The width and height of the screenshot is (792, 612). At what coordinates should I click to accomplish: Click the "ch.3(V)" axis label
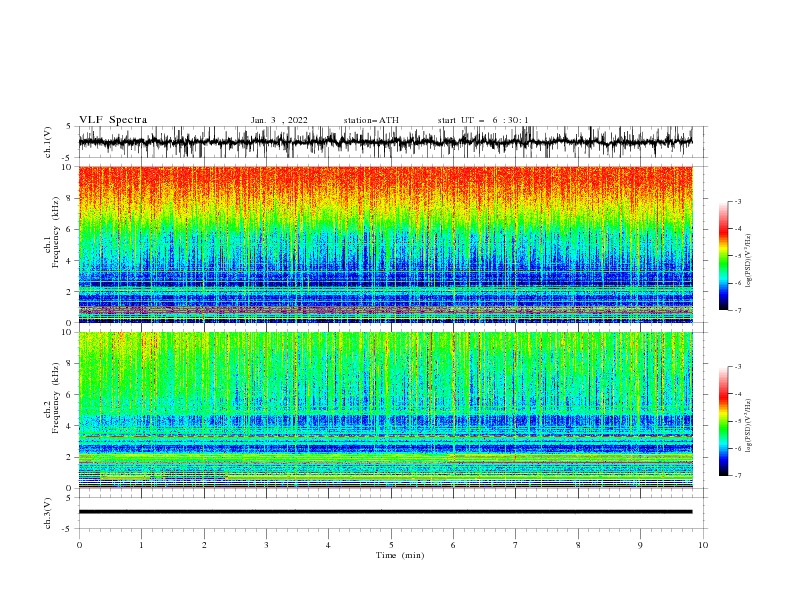[48, 513]
